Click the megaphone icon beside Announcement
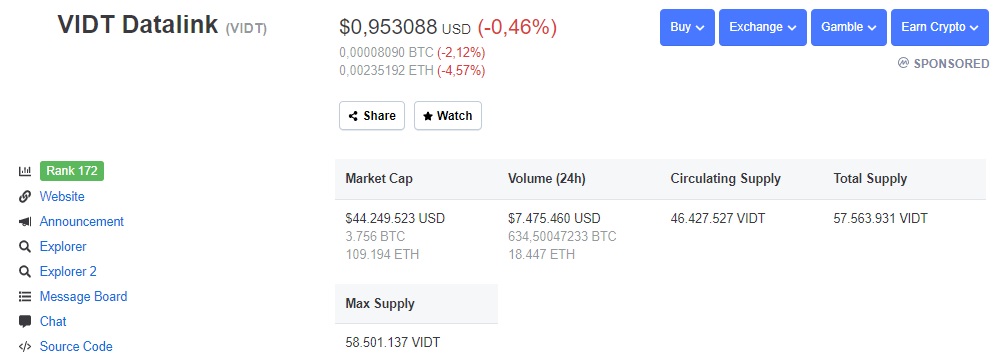1002x364 pixels. coord(25,222)
